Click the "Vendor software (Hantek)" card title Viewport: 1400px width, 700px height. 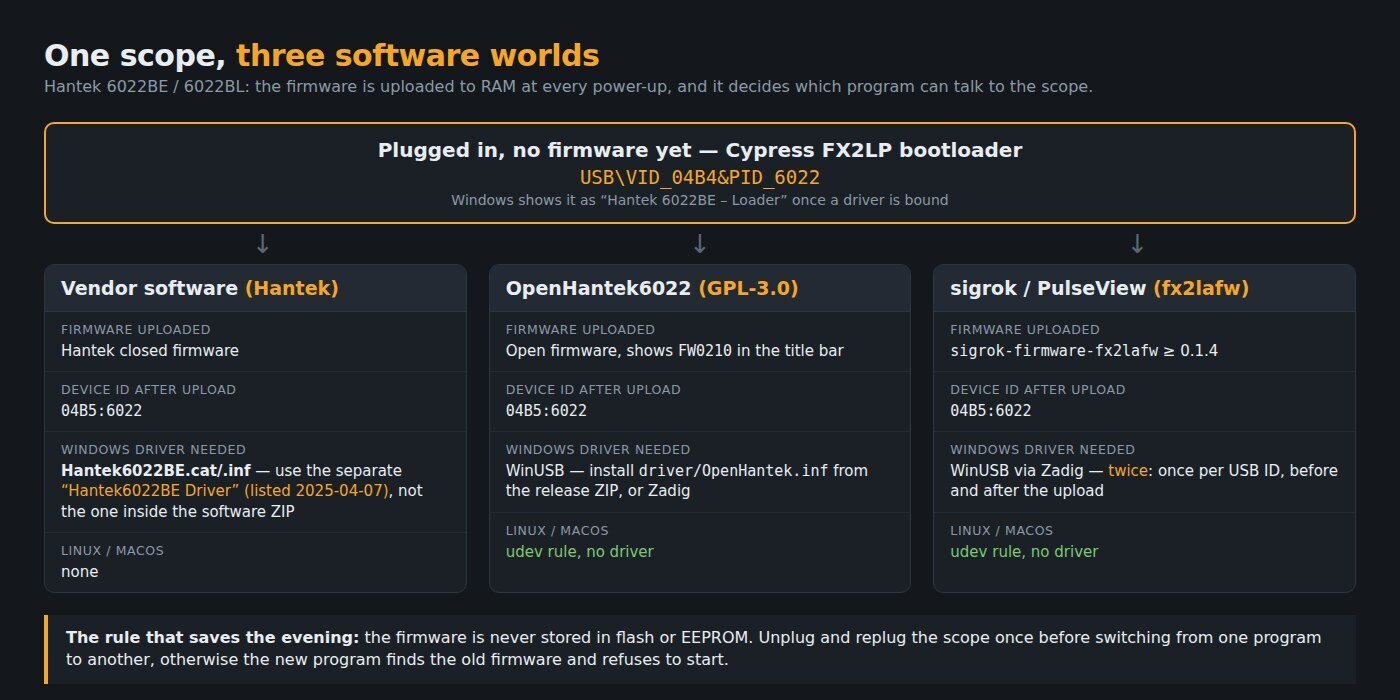[200, 288]
